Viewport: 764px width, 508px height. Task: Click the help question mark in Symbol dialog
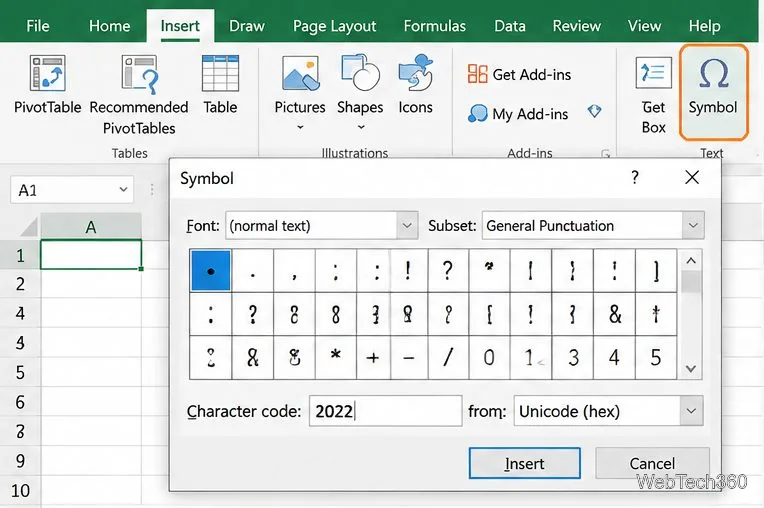pos(634,177)
